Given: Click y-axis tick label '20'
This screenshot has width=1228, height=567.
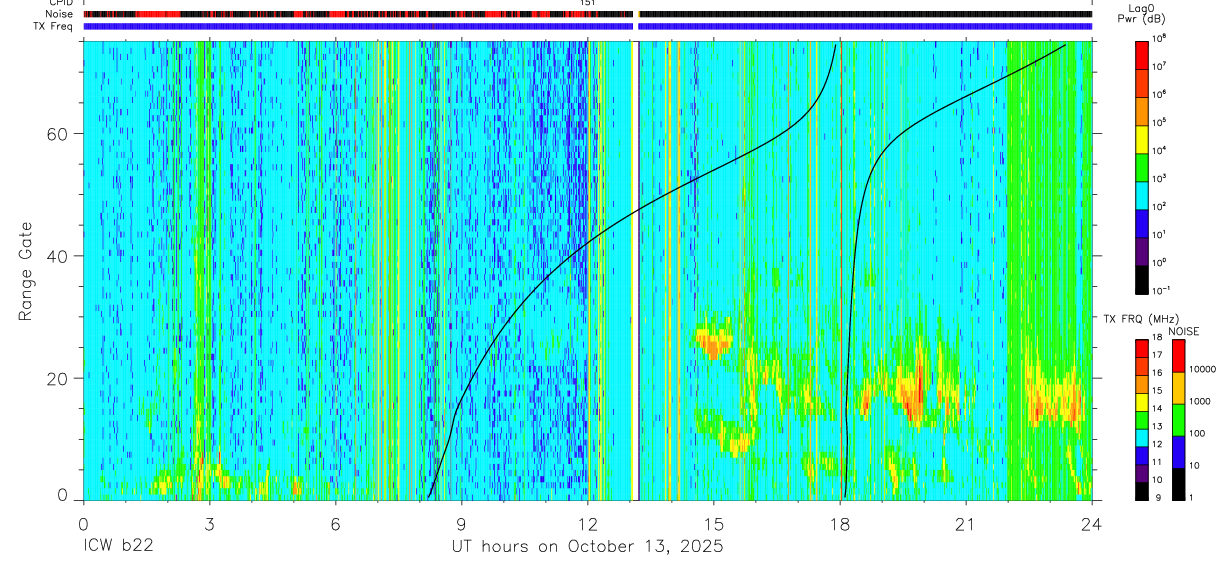Looking at the screenshot, I should 57,378.
